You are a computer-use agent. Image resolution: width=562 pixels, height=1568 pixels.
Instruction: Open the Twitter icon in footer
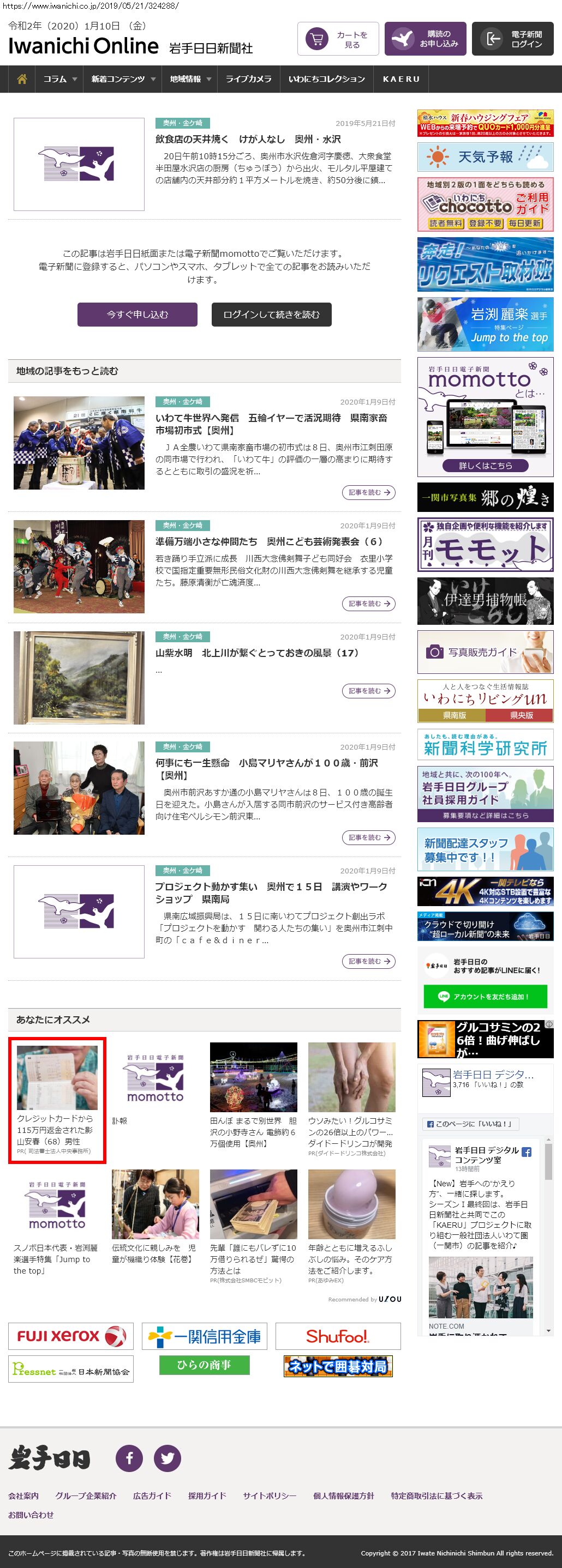click(168, 1458)
